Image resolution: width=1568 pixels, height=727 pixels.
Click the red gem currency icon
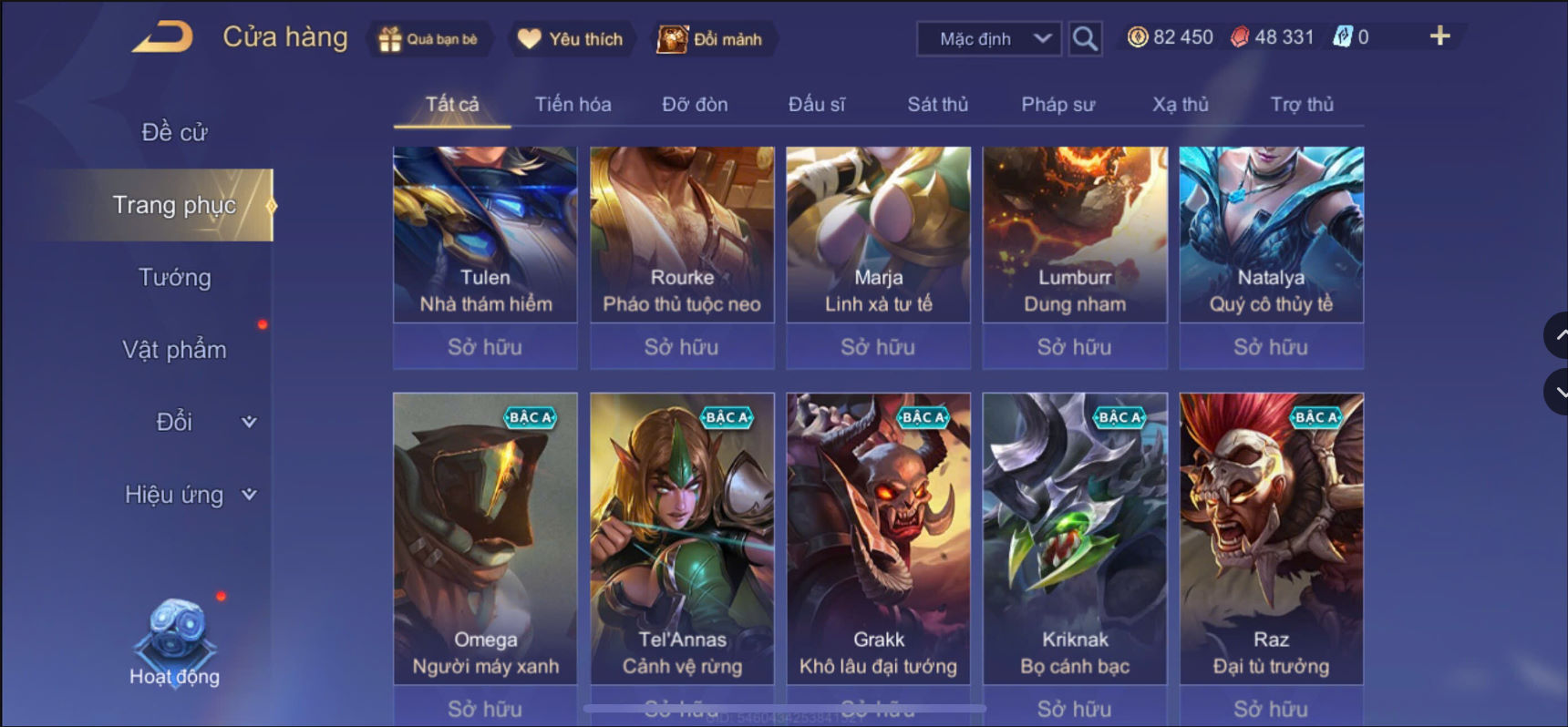[x=1240, y=37]
